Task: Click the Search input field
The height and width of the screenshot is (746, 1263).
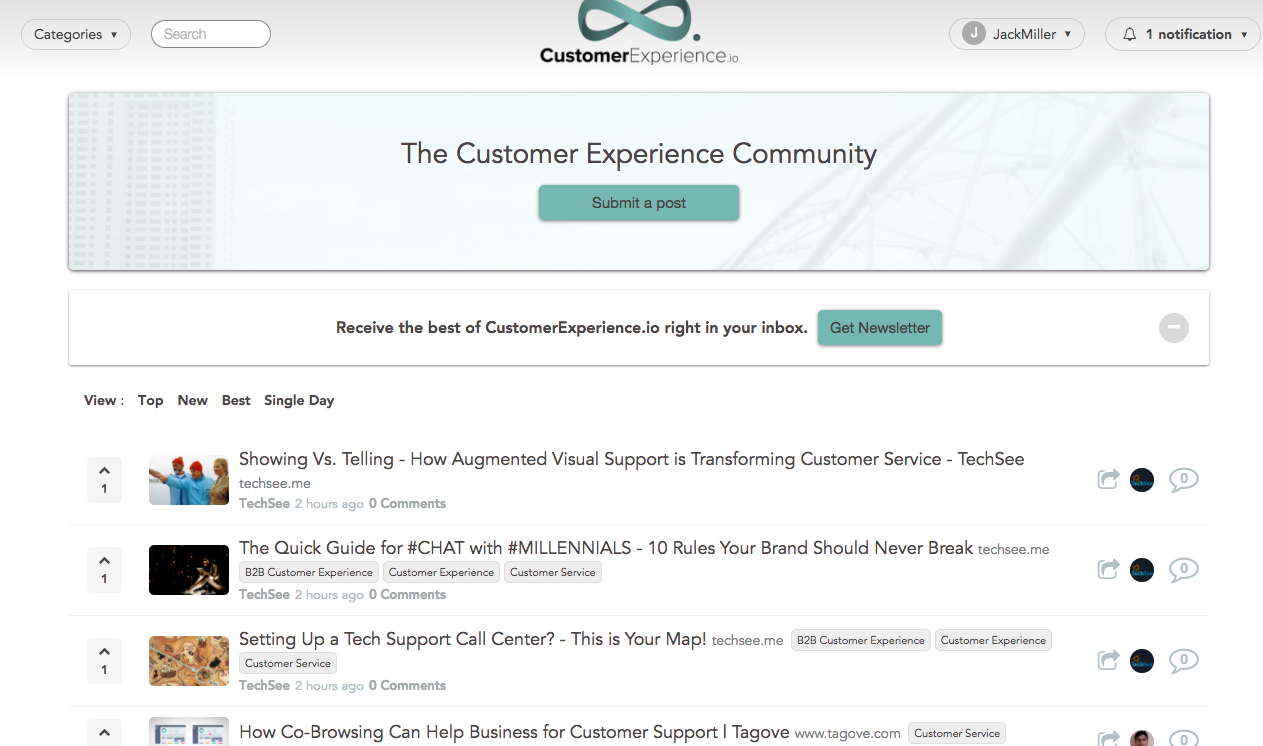Action: [210, 33]
